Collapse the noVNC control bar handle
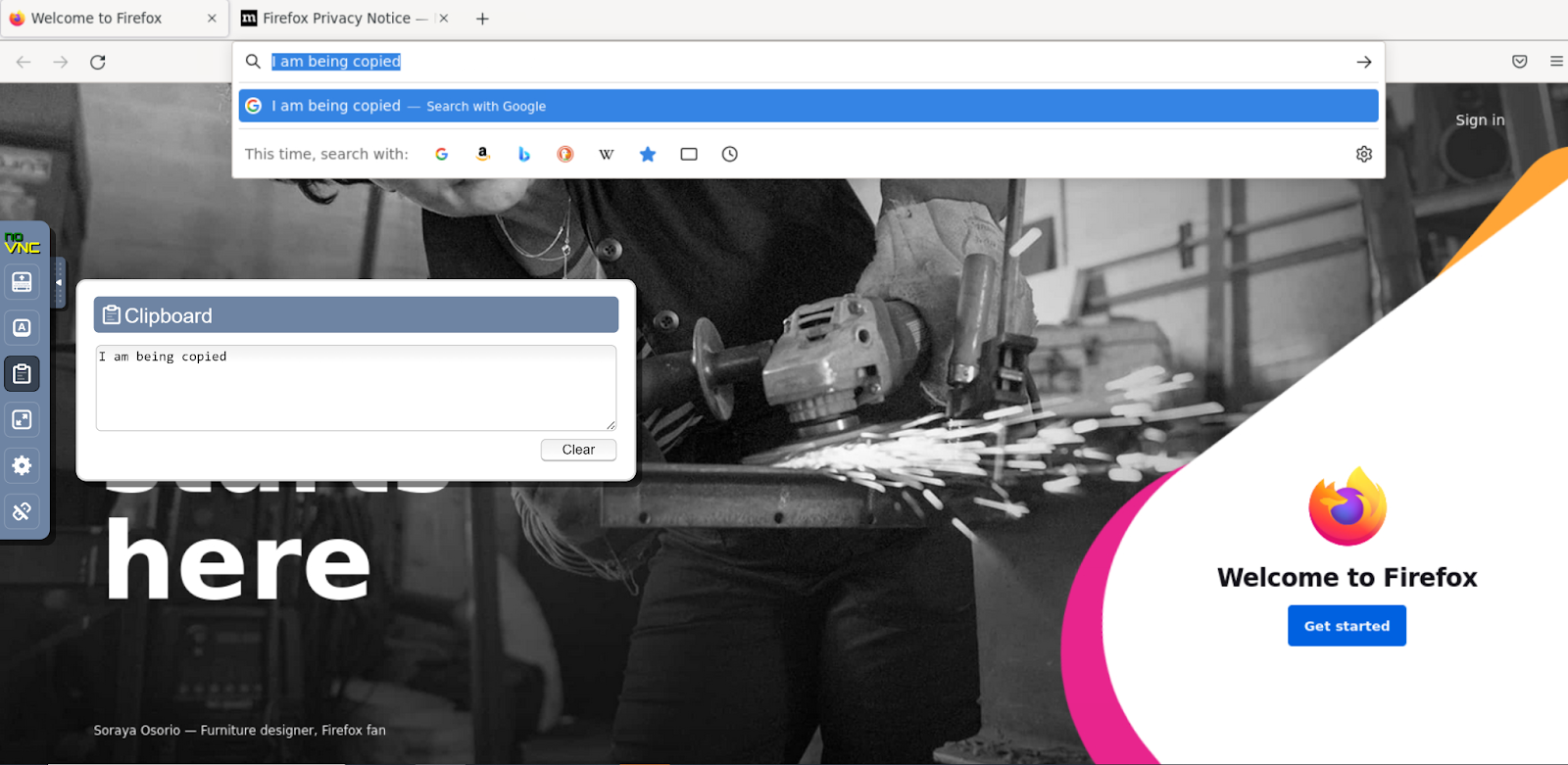Viewport: 1568px width, 765px height. point(59,282)
